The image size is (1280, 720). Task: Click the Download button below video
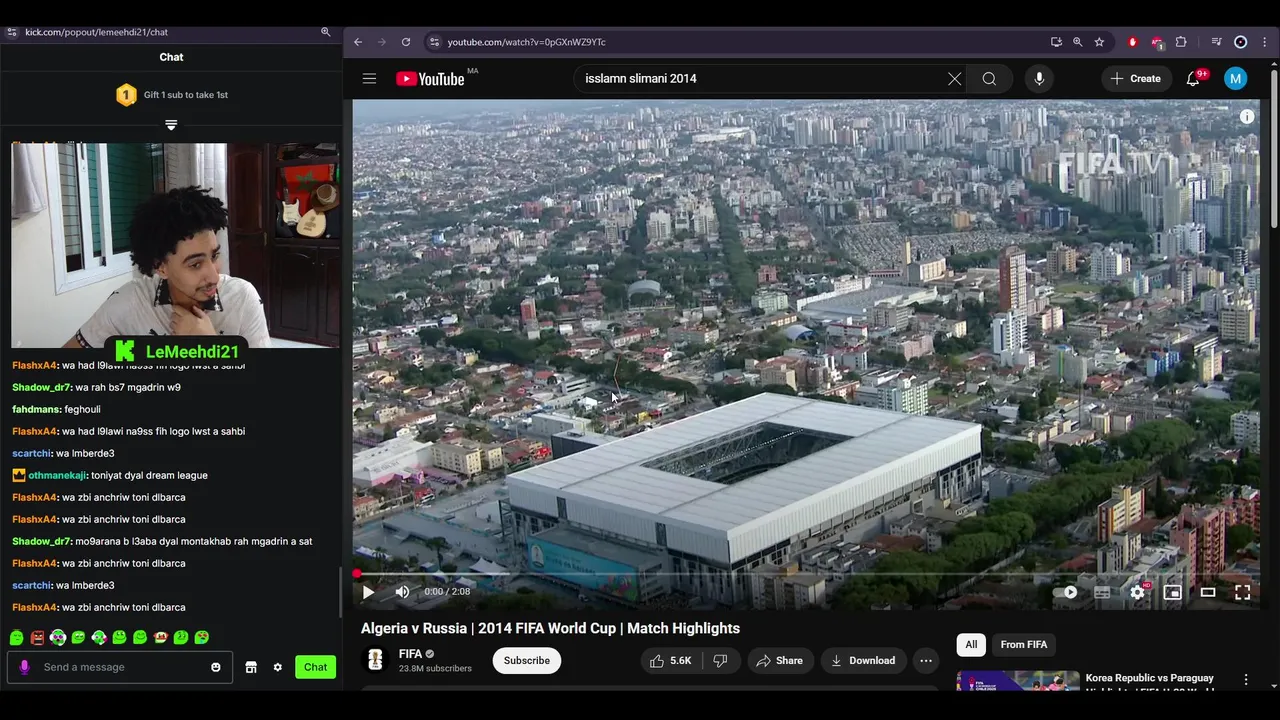(x=863, y=661)
